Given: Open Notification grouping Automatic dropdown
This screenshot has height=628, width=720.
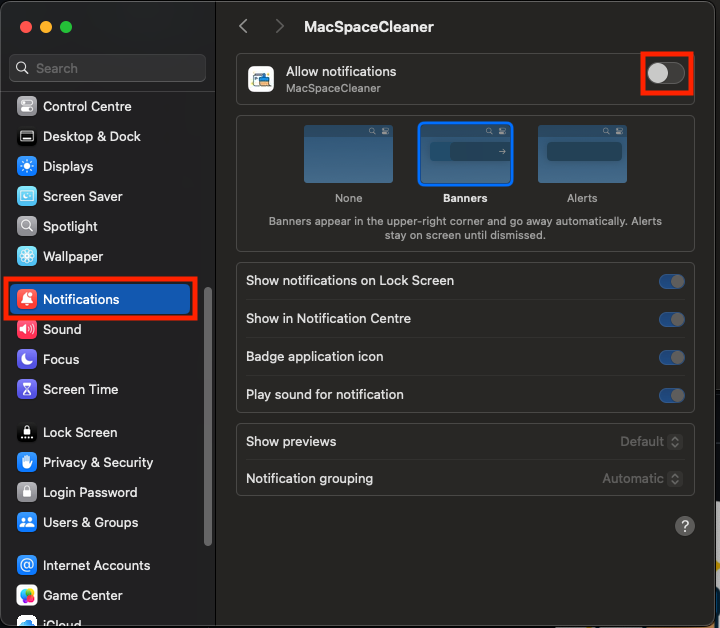Looking at the screenshot, I should pyautogui.click(x=642, y=479).
